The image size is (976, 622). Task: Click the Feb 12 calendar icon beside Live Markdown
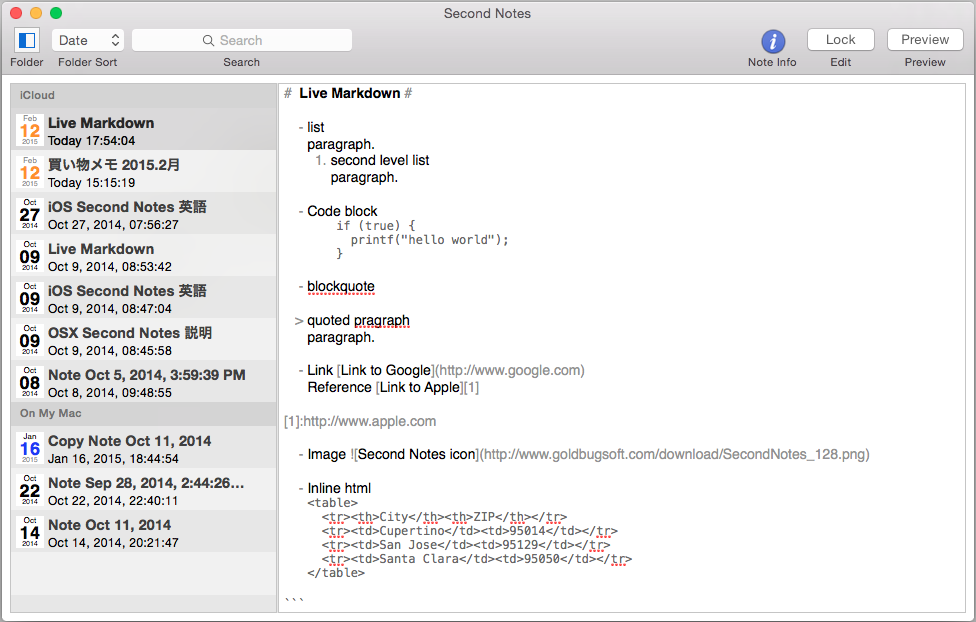pos(30,130)
